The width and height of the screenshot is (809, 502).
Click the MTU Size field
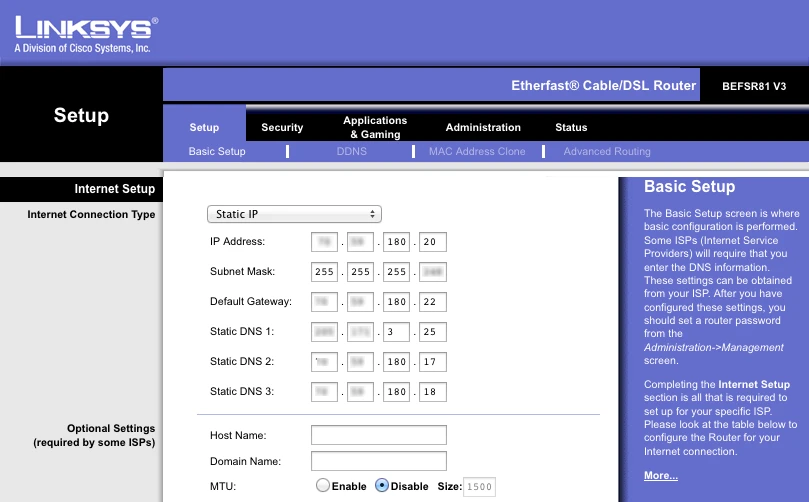coord(480,487)
